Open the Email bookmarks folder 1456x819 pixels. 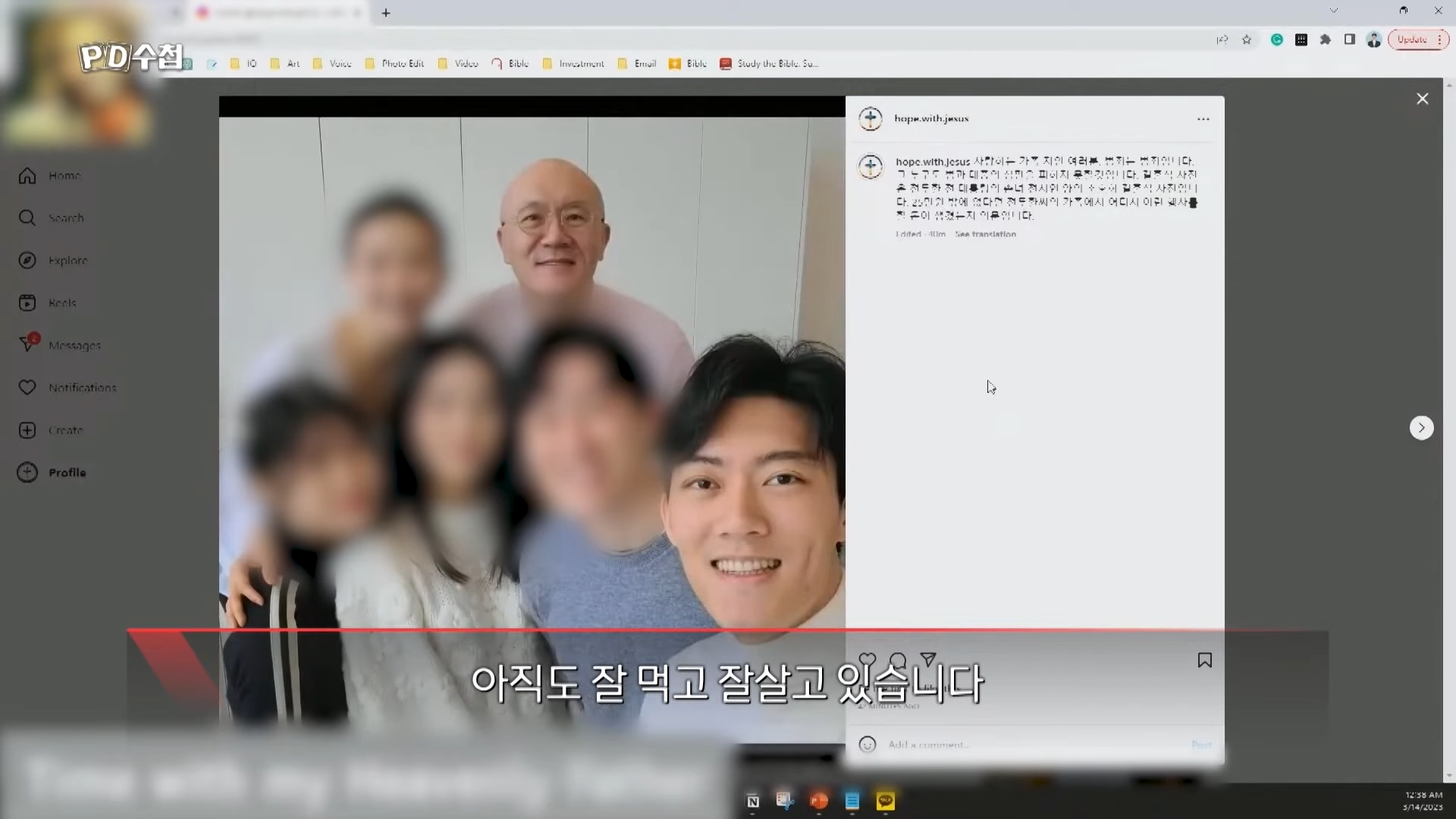pyautogui.click(x=637, y=64)
